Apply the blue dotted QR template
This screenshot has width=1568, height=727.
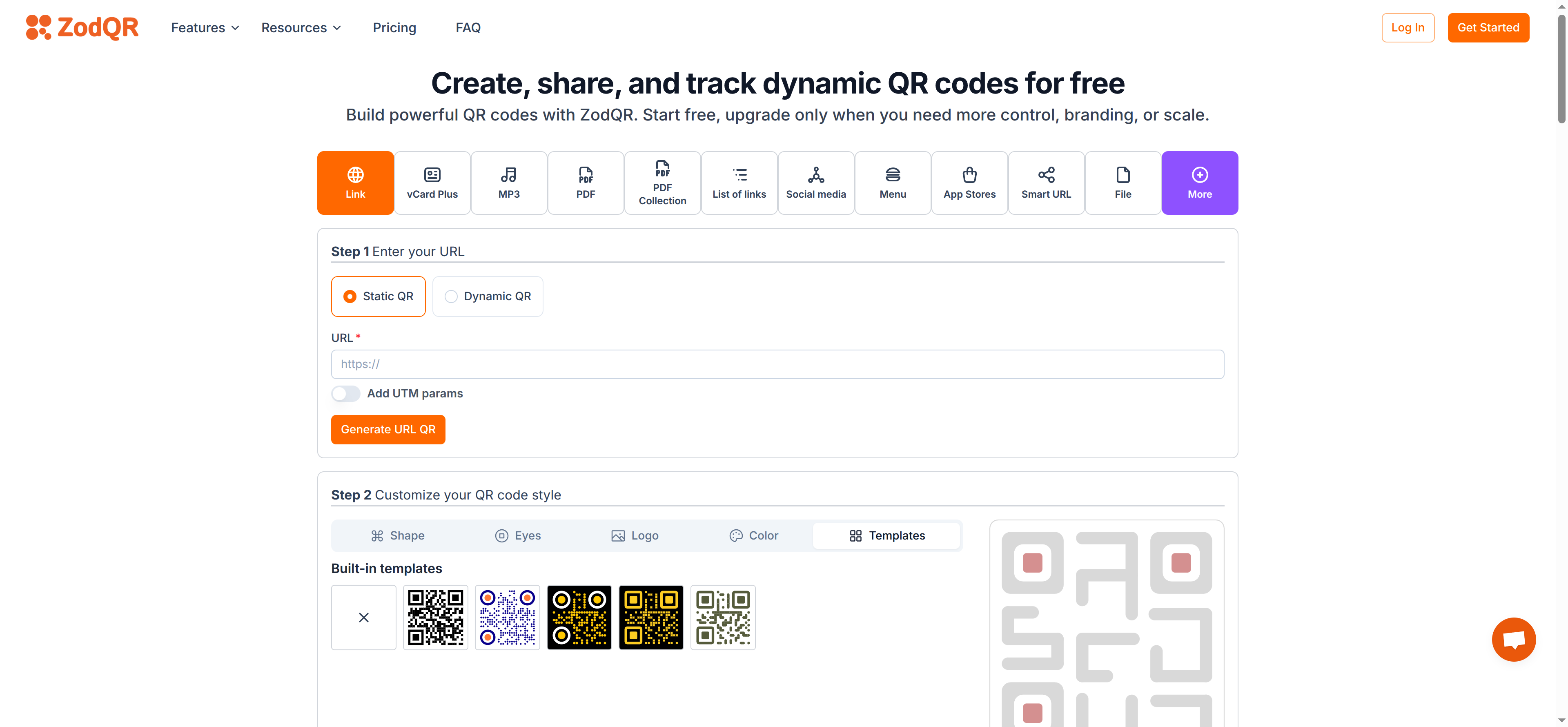pyautogui.click(x=507, y=618)
